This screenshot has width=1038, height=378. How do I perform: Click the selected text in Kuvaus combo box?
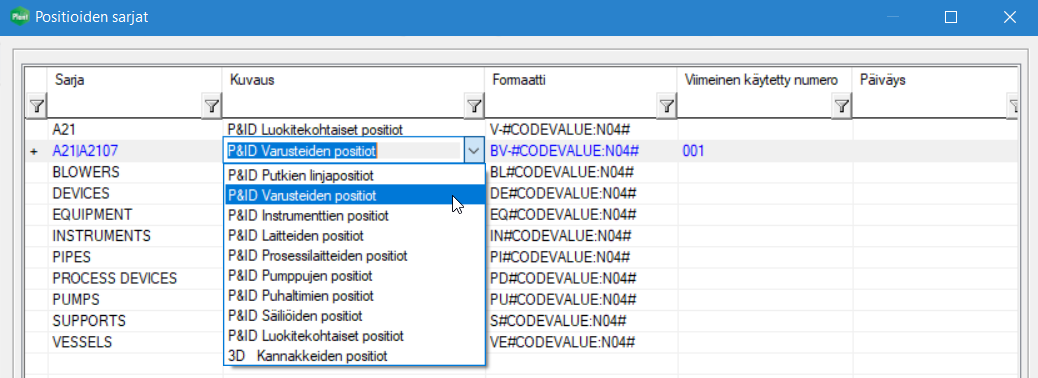pyautogui.click(x=302, y=151)
